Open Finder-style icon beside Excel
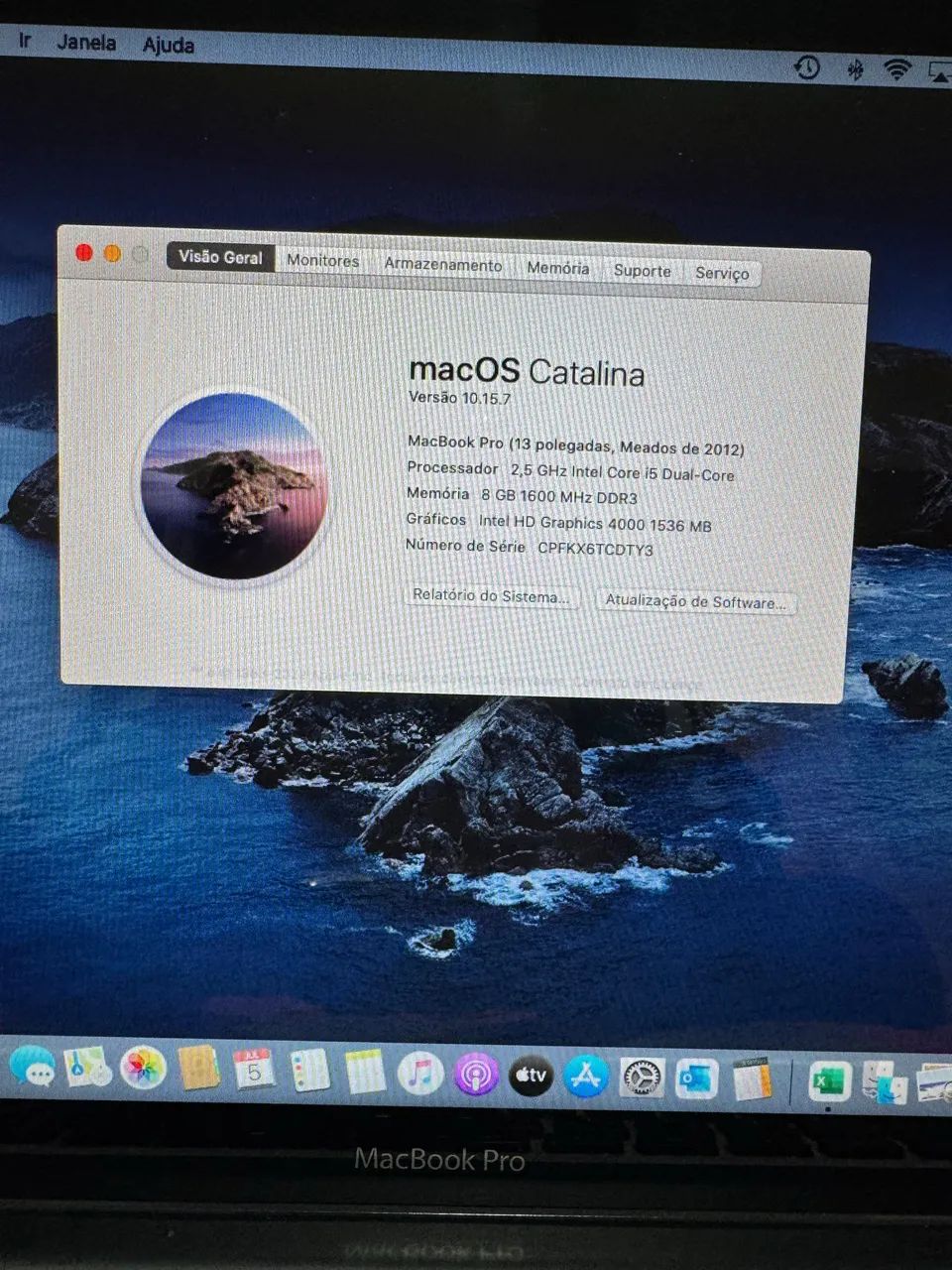 [x=886, y=1082]
